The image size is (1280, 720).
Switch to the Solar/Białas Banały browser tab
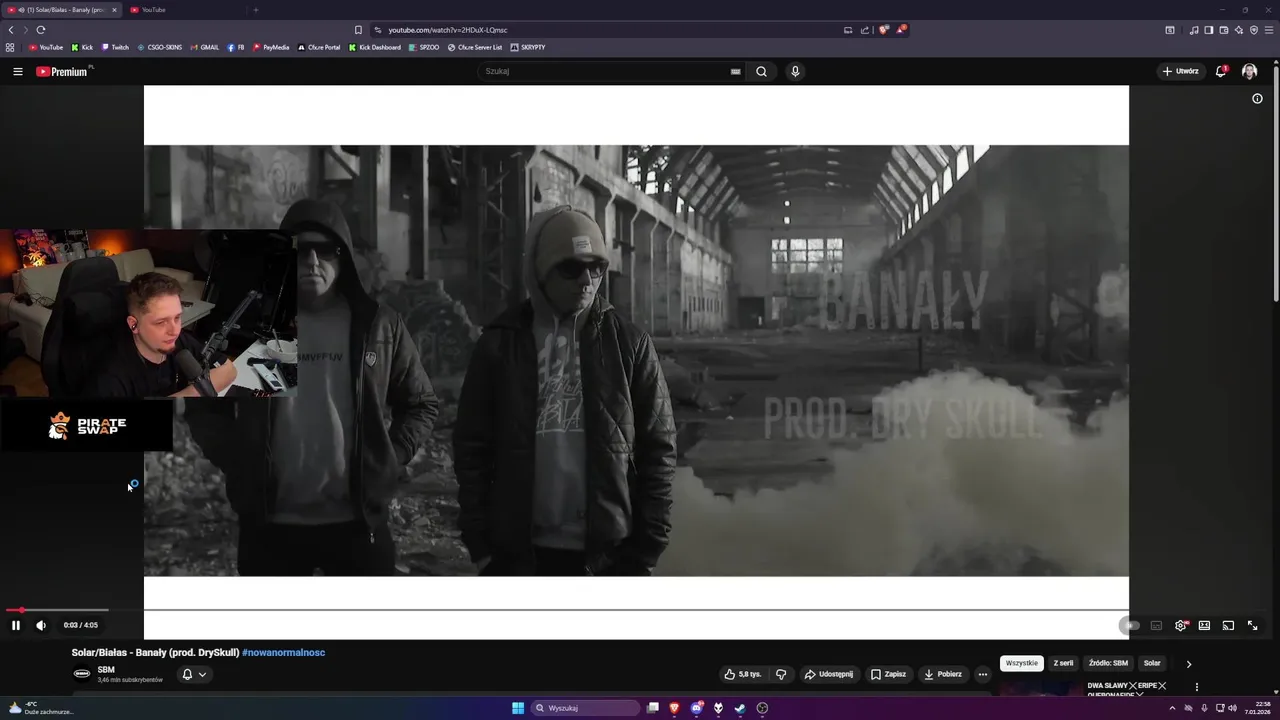point(63,10)
